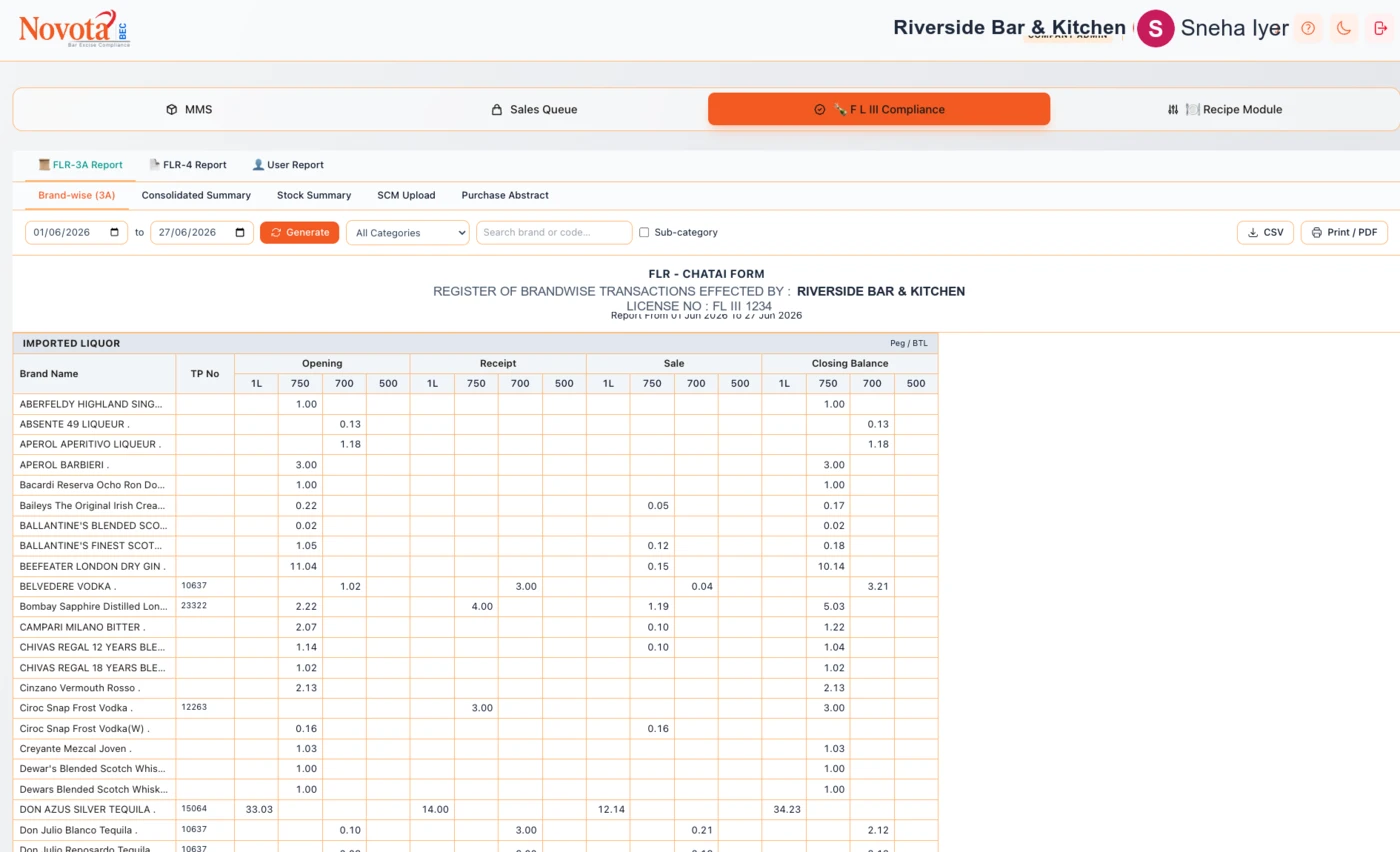Viewport: 1400px width, 852px height.
Task: Click the Ciroc Snap Frost Vodka(W) brand name
Action: tap(84, 728)
